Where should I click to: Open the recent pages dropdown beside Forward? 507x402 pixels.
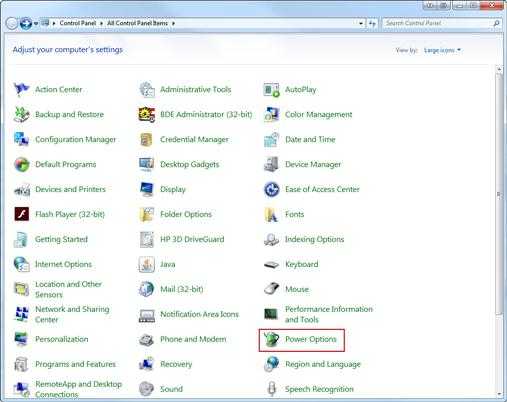point(36,23)
